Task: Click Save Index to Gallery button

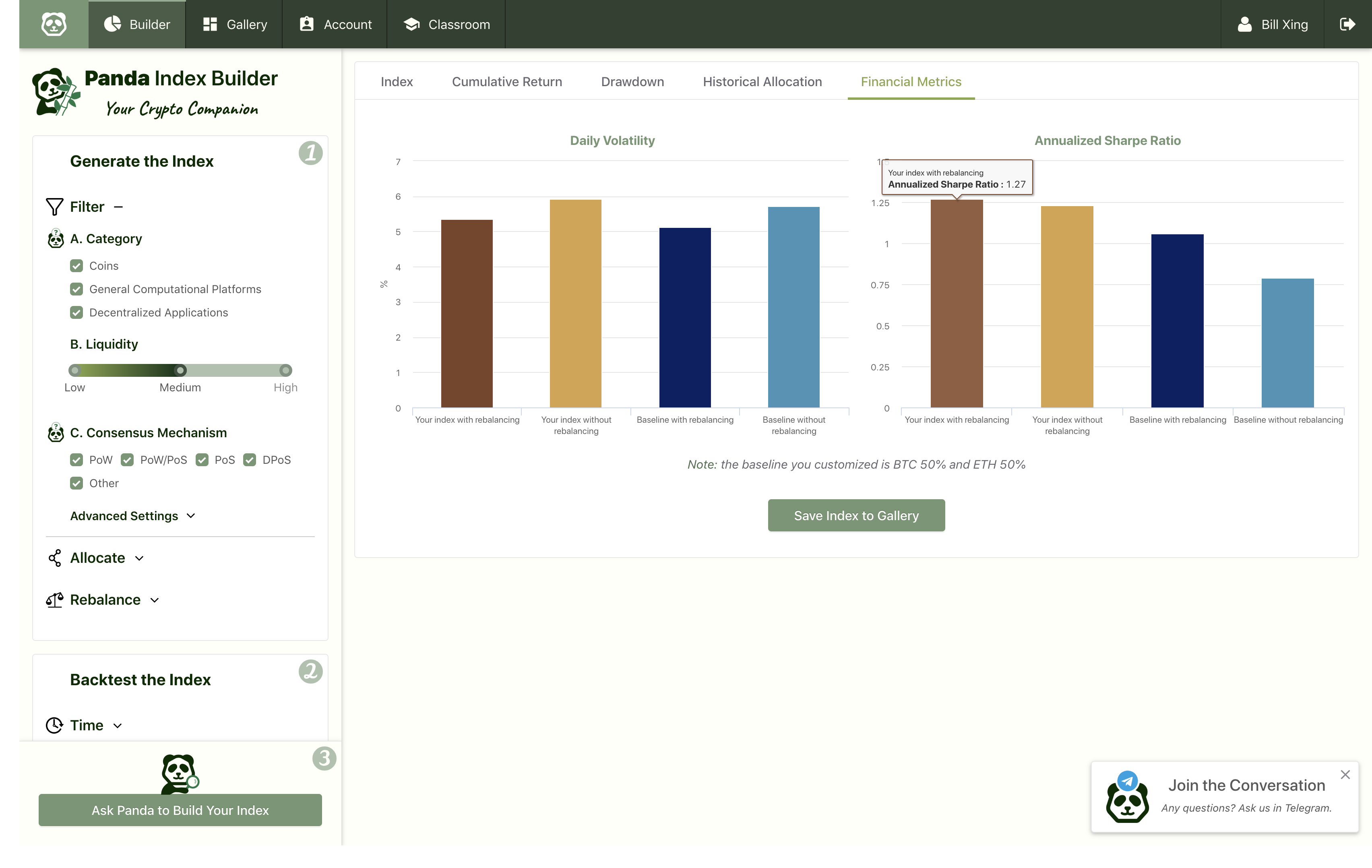Action: pyautogui.click(x=856, y=515)
